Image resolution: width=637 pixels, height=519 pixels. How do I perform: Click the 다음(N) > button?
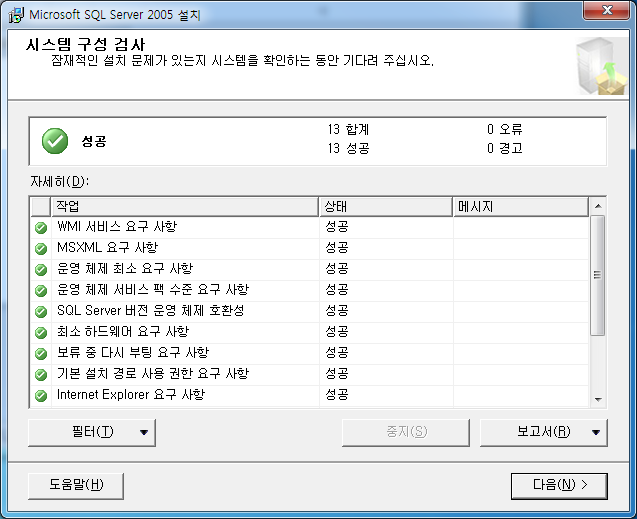(559, 486)
